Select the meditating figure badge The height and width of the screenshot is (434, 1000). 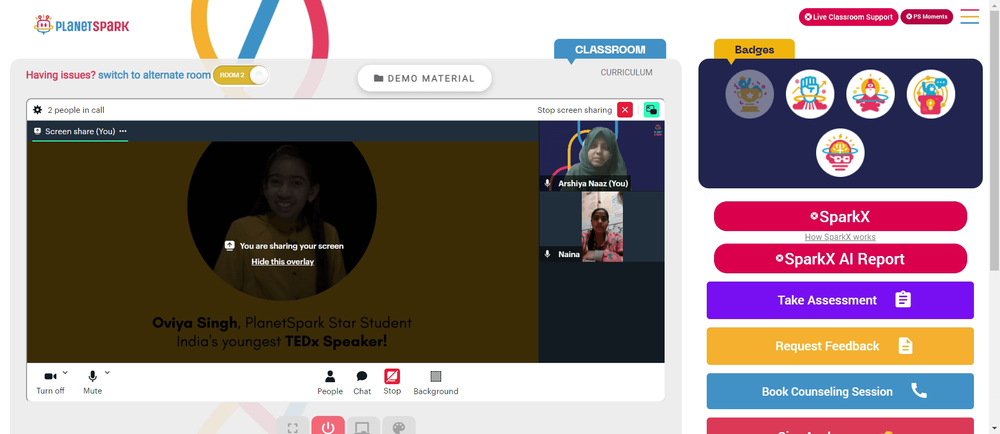[x=870, y=94]
